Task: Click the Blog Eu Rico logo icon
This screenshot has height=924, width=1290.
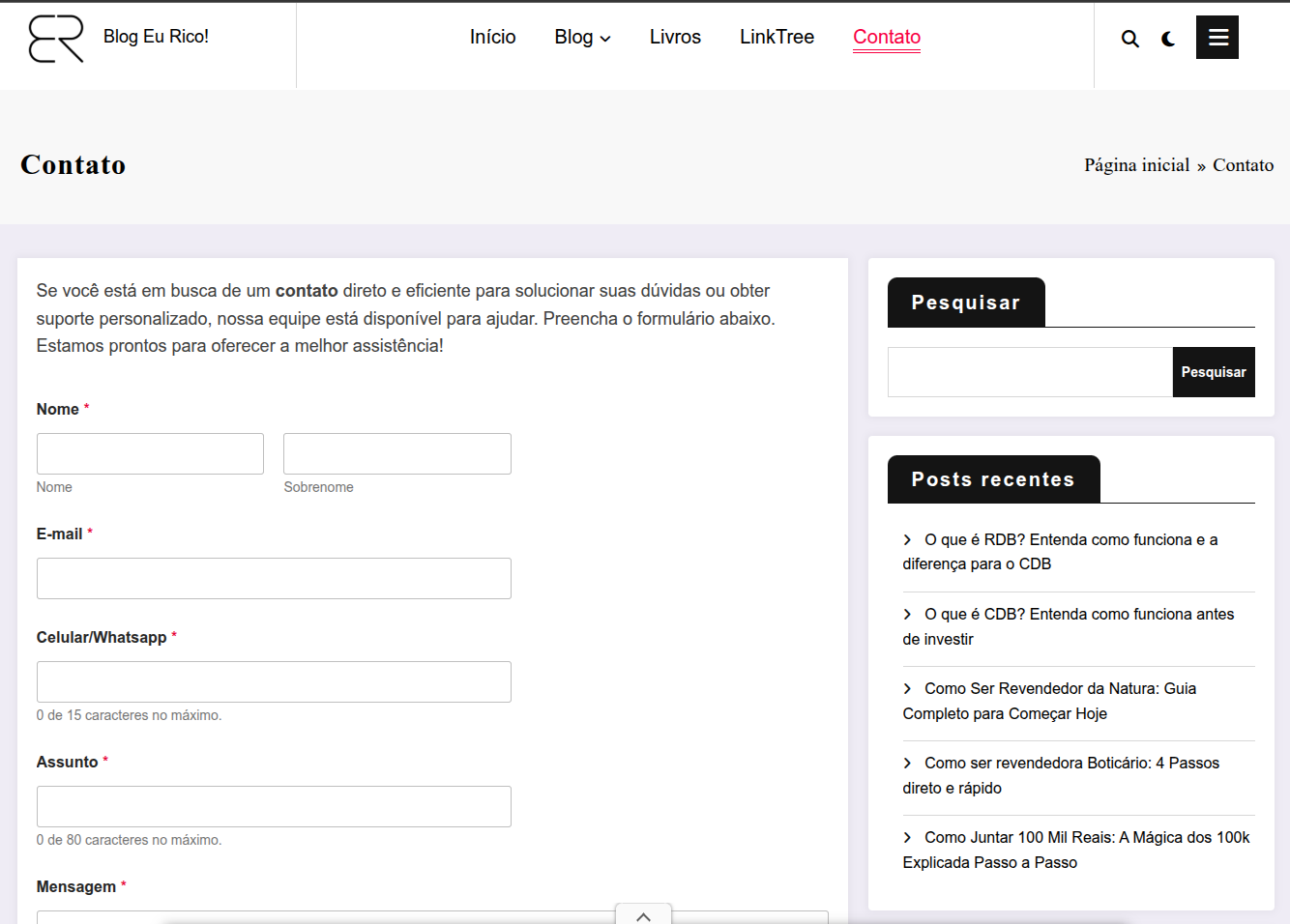Action: coord(56,39)
